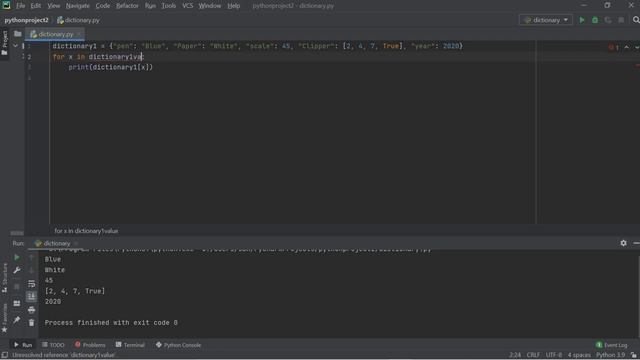Go to previous highlighted error arrow
The height and width of the screenshot is (360, 640).
pyautogui.click(x=627, y=47)
